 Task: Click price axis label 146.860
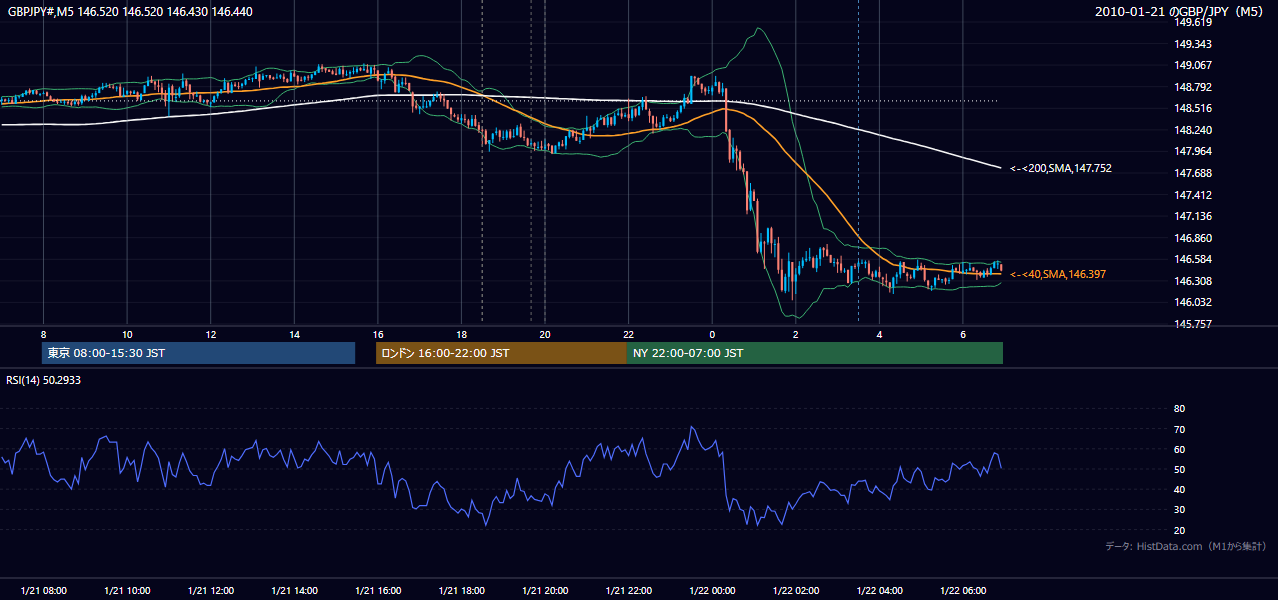pyautogui.click(x=1194, y=238)
